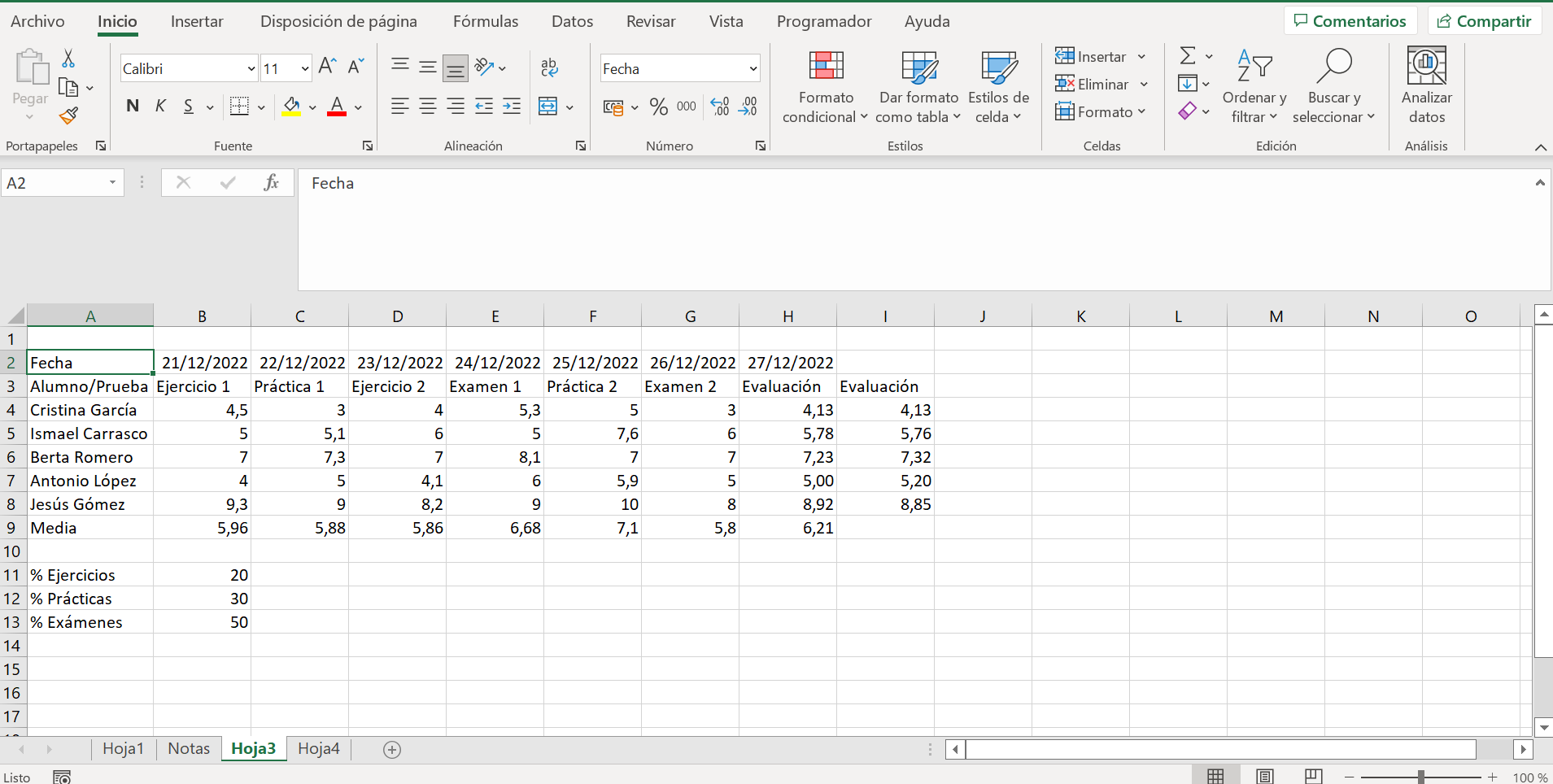Viewport: 1553px width, 784px height.
Task: Click the AutoSum sigma icon
Action: point(1188,56)
